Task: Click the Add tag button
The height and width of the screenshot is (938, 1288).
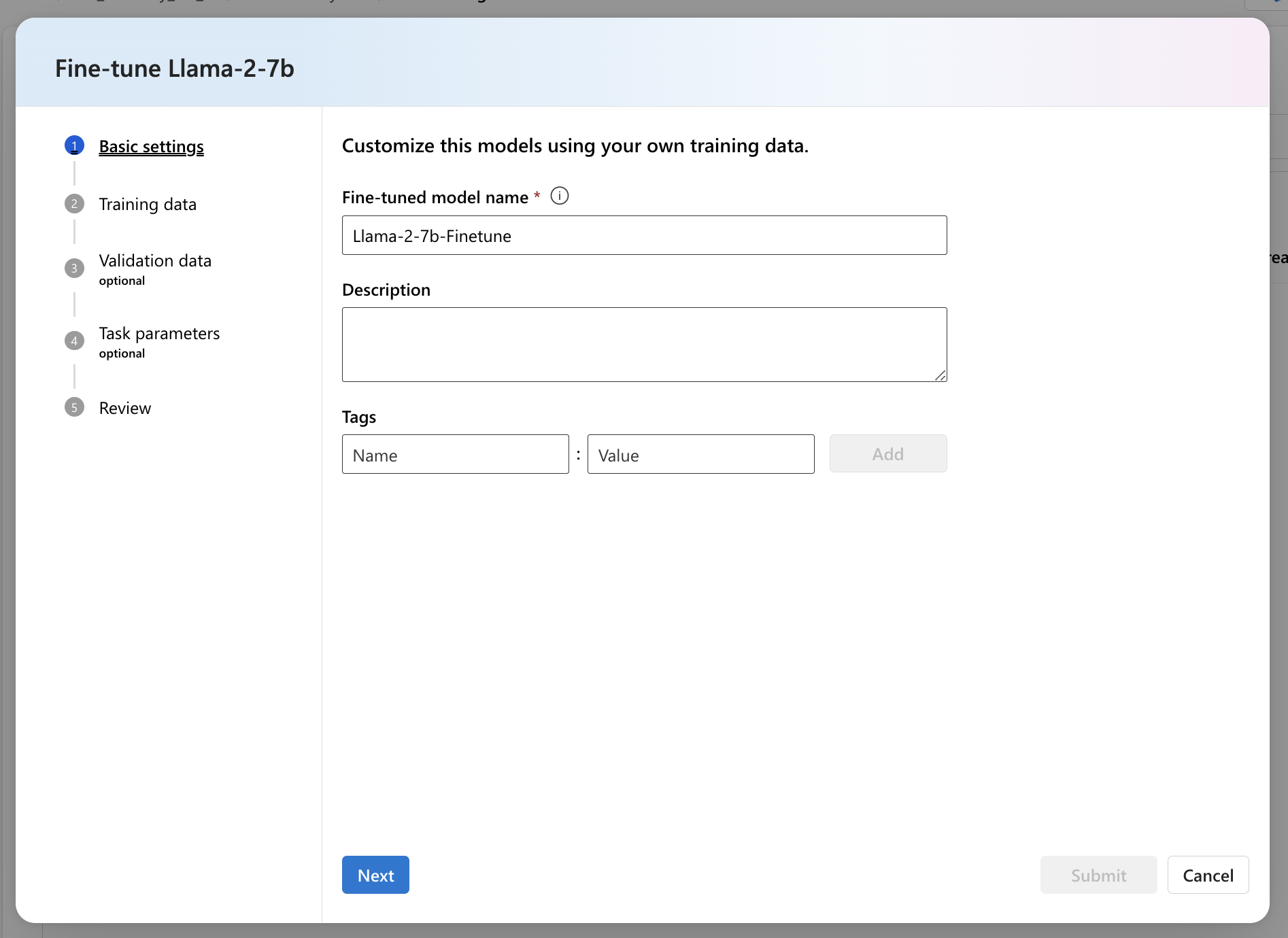Action: [x=888, y=453]
